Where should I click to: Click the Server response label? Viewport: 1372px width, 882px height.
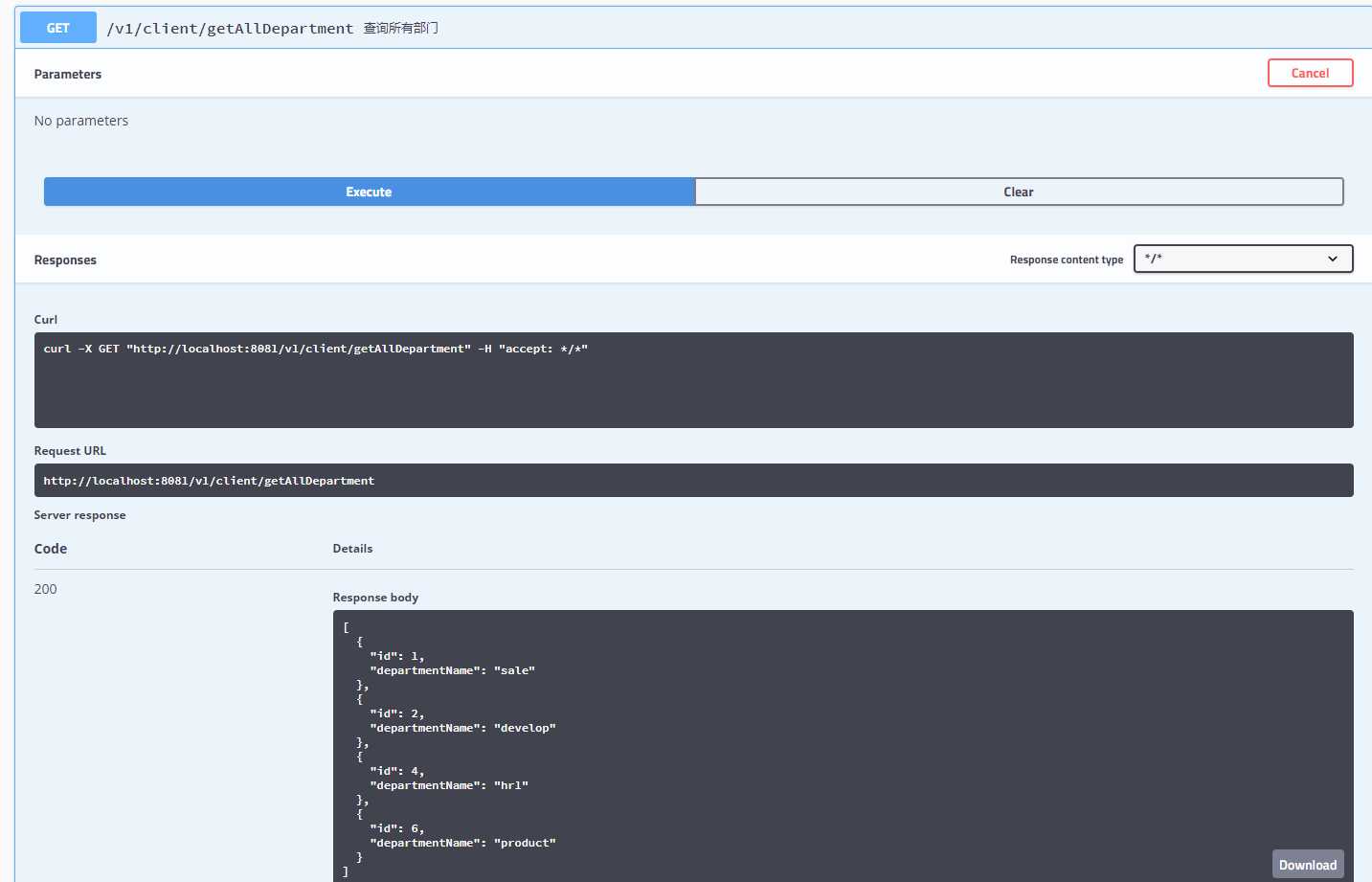tap(79, 515)
